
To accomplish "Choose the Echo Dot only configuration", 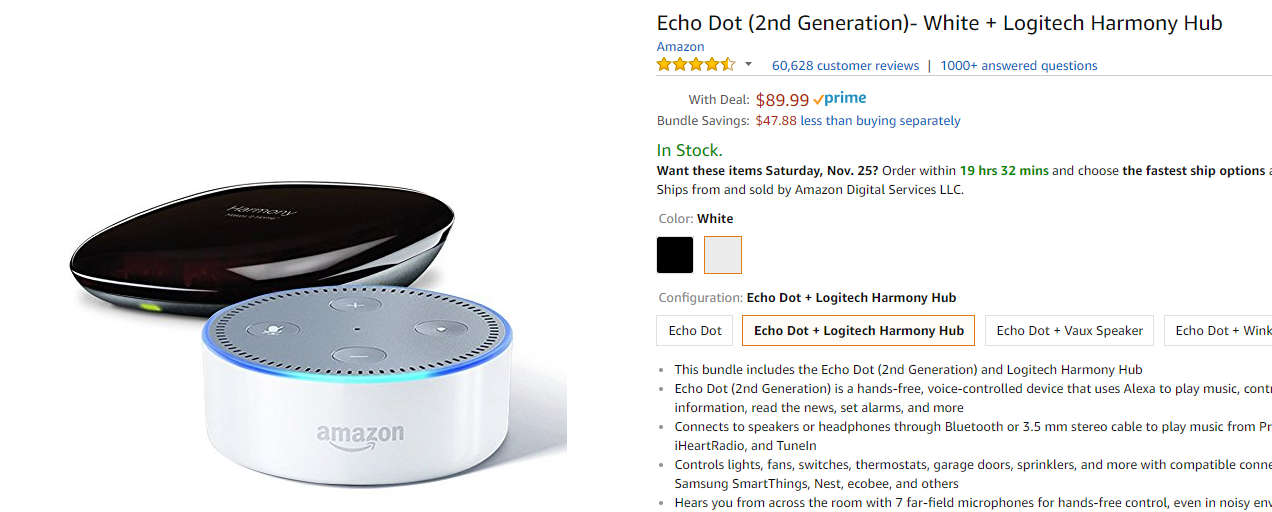I will pos(695,331).
